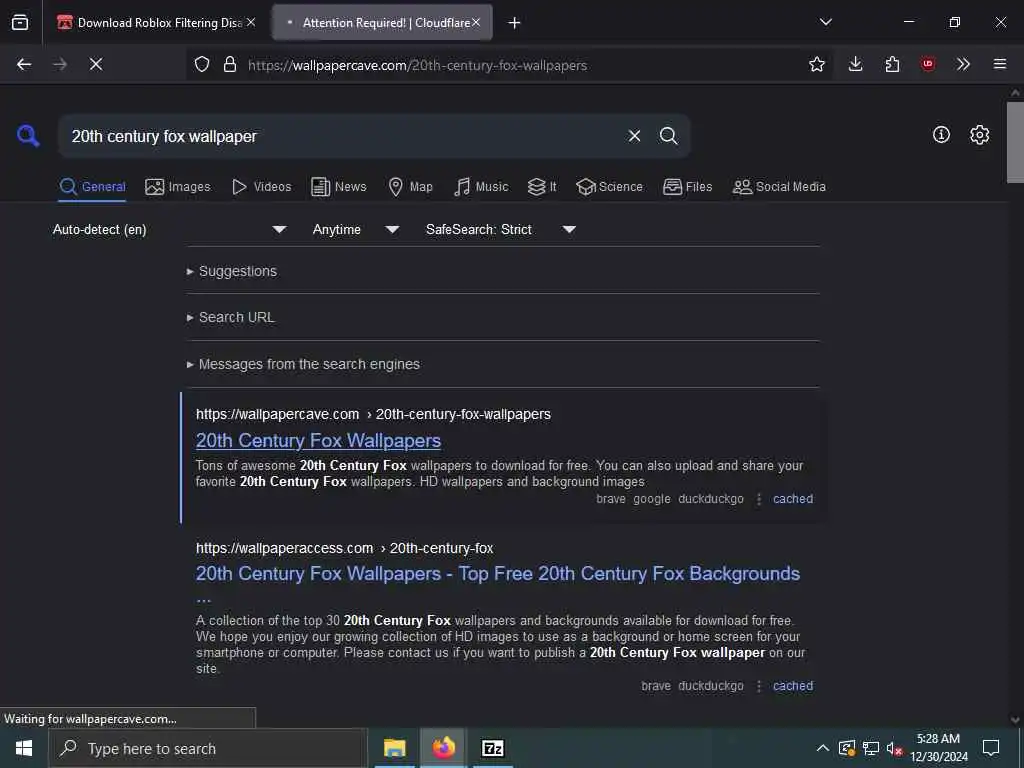Click the site security padlock icon

pyautogui.click(x=230, y=64)
